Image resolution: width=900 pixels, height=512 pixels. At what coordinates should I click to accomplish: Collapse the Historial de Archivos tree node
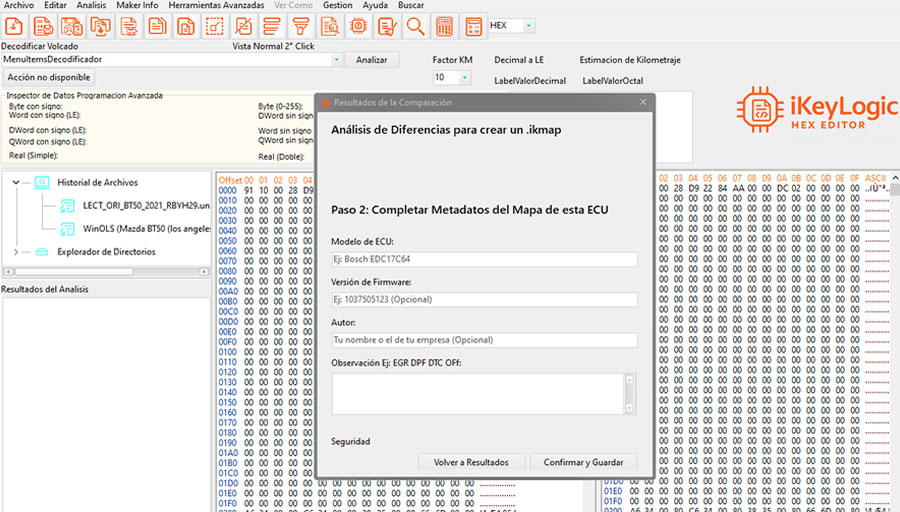tap(16, 183)
